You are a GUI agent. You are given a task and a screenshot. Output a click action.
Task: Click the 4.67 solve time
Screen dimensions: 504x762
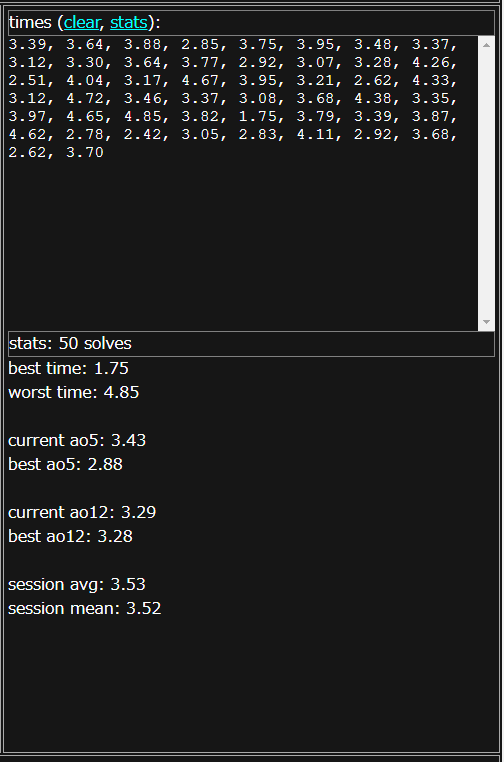199,80
